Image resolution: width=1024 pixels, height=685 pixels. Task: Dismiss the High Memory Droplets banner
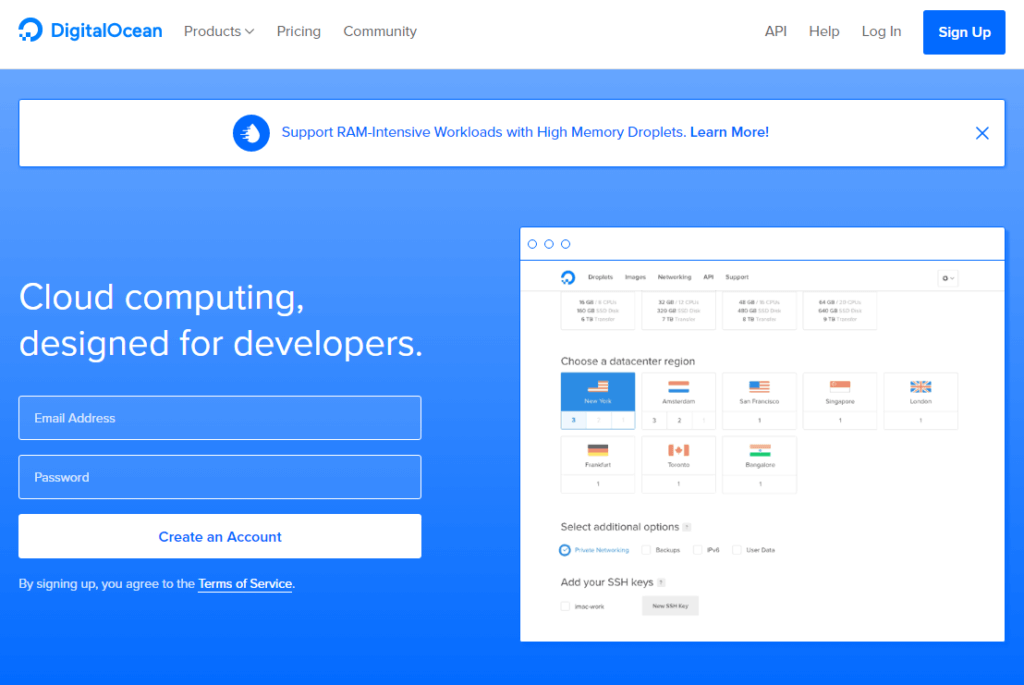[982, 133]
